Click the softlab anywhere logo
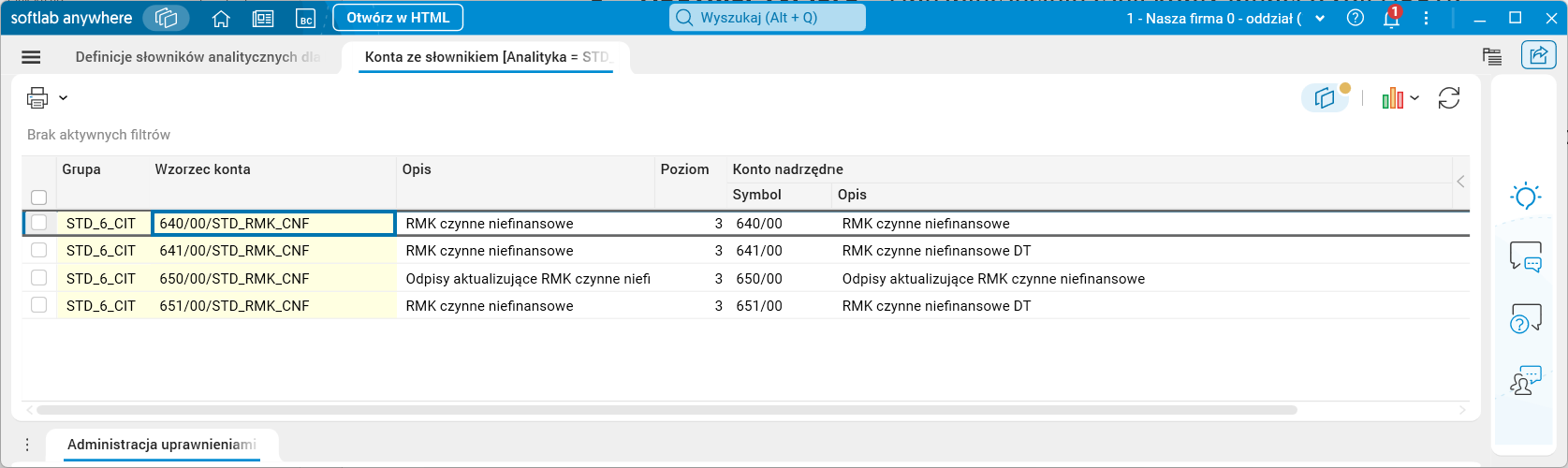This screenshot has height=468, width=1568. pyautogui.click(x=71, y=18)
